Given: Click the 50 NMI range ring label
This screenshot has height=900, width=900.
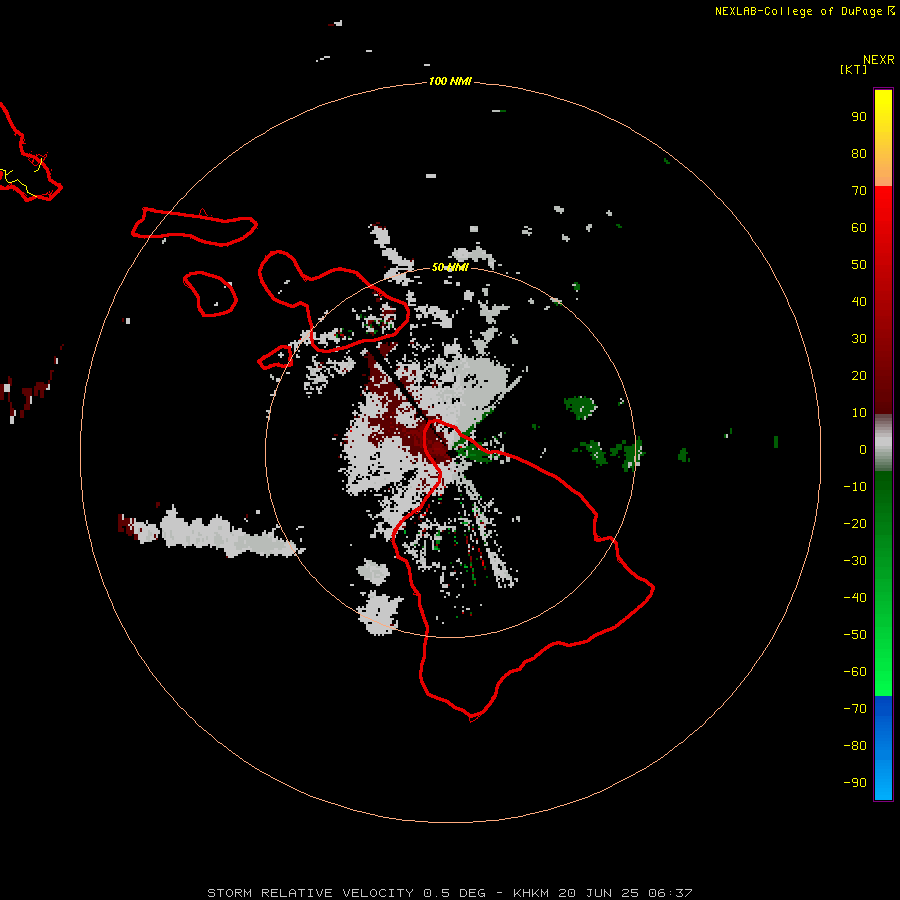Looking at the screenshot, I should (x=450, y=267).
